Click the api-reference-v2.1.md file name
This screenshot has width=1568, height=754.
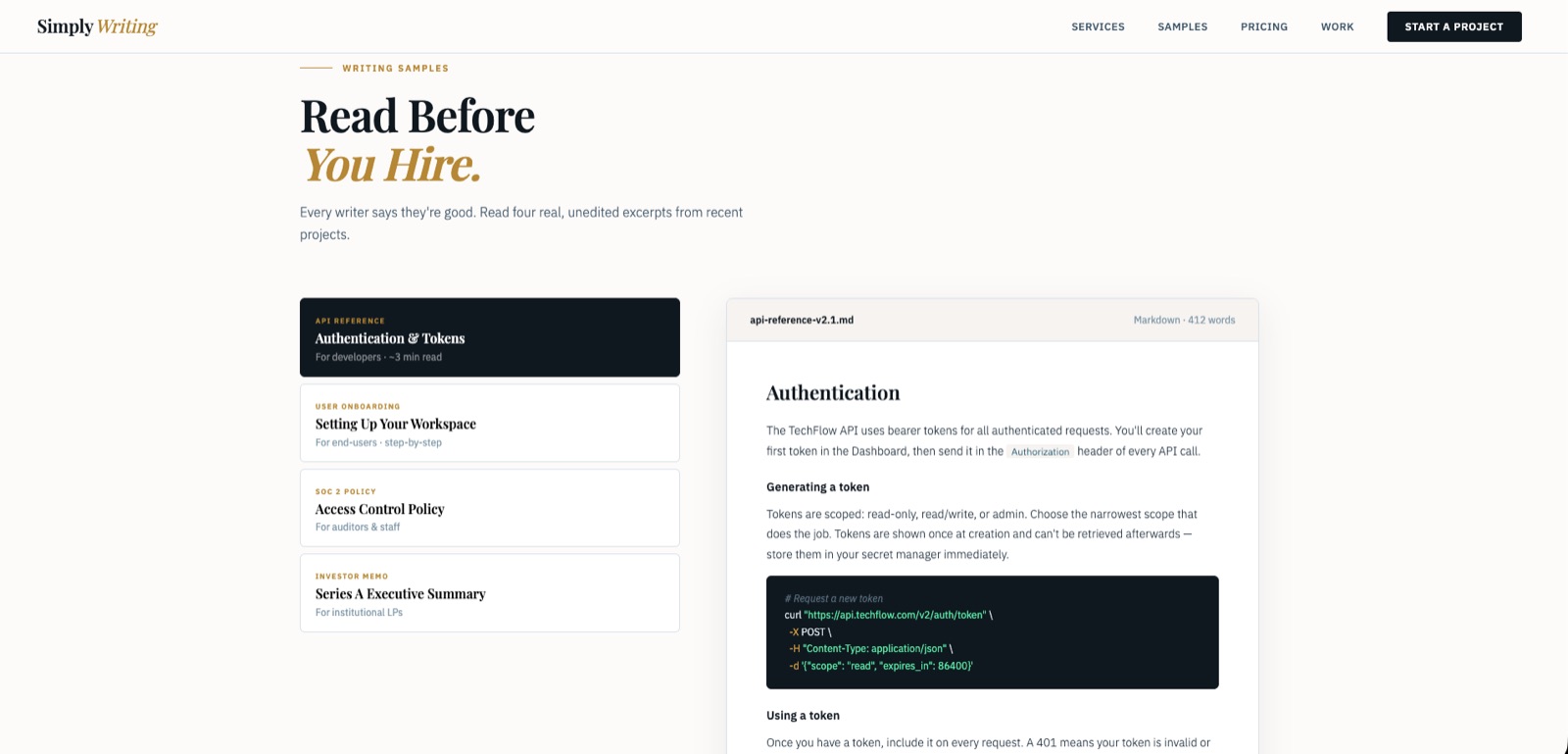point(802,320)
